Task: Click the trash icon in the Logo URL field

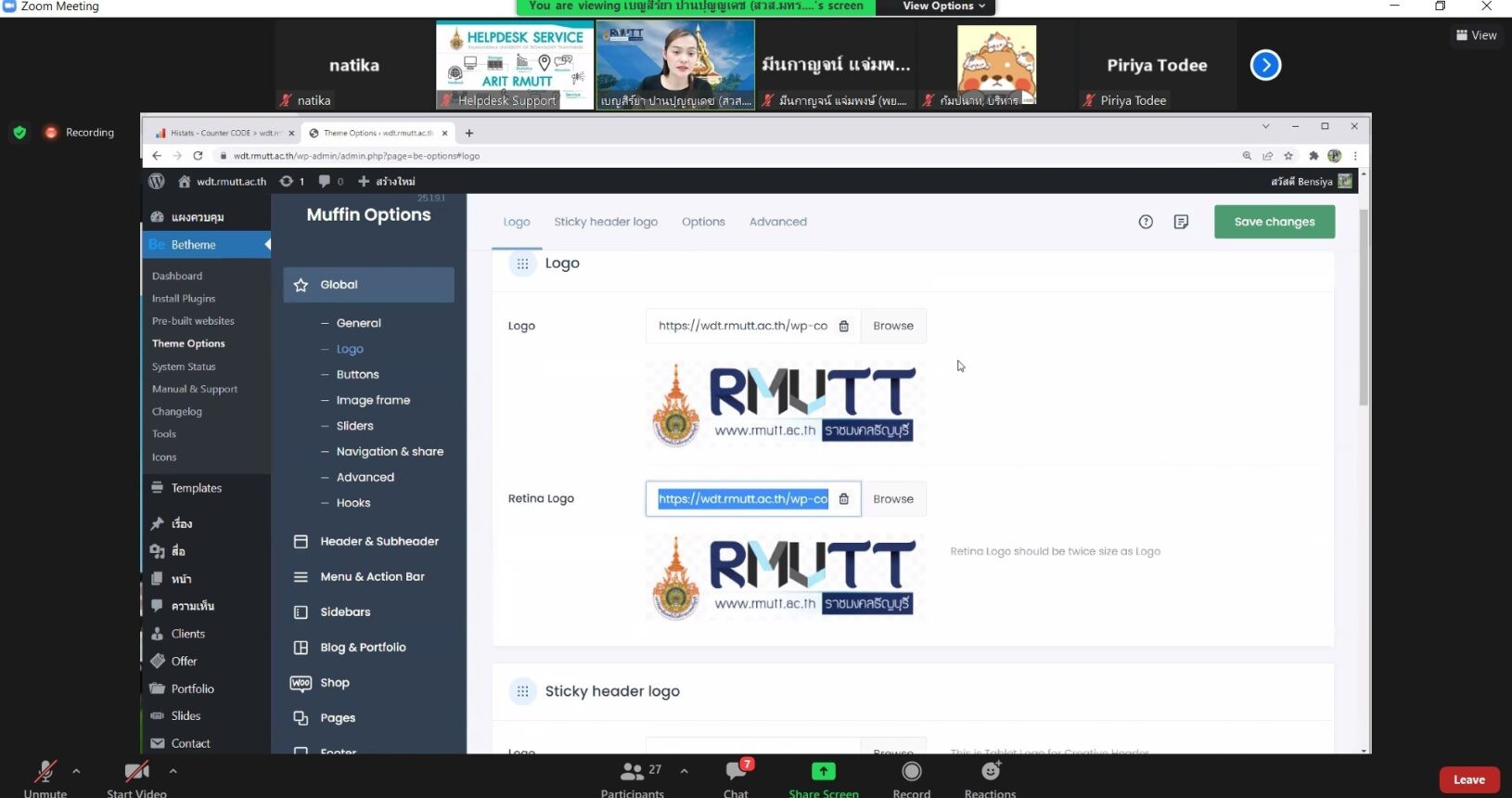Action: pos(844,326)
